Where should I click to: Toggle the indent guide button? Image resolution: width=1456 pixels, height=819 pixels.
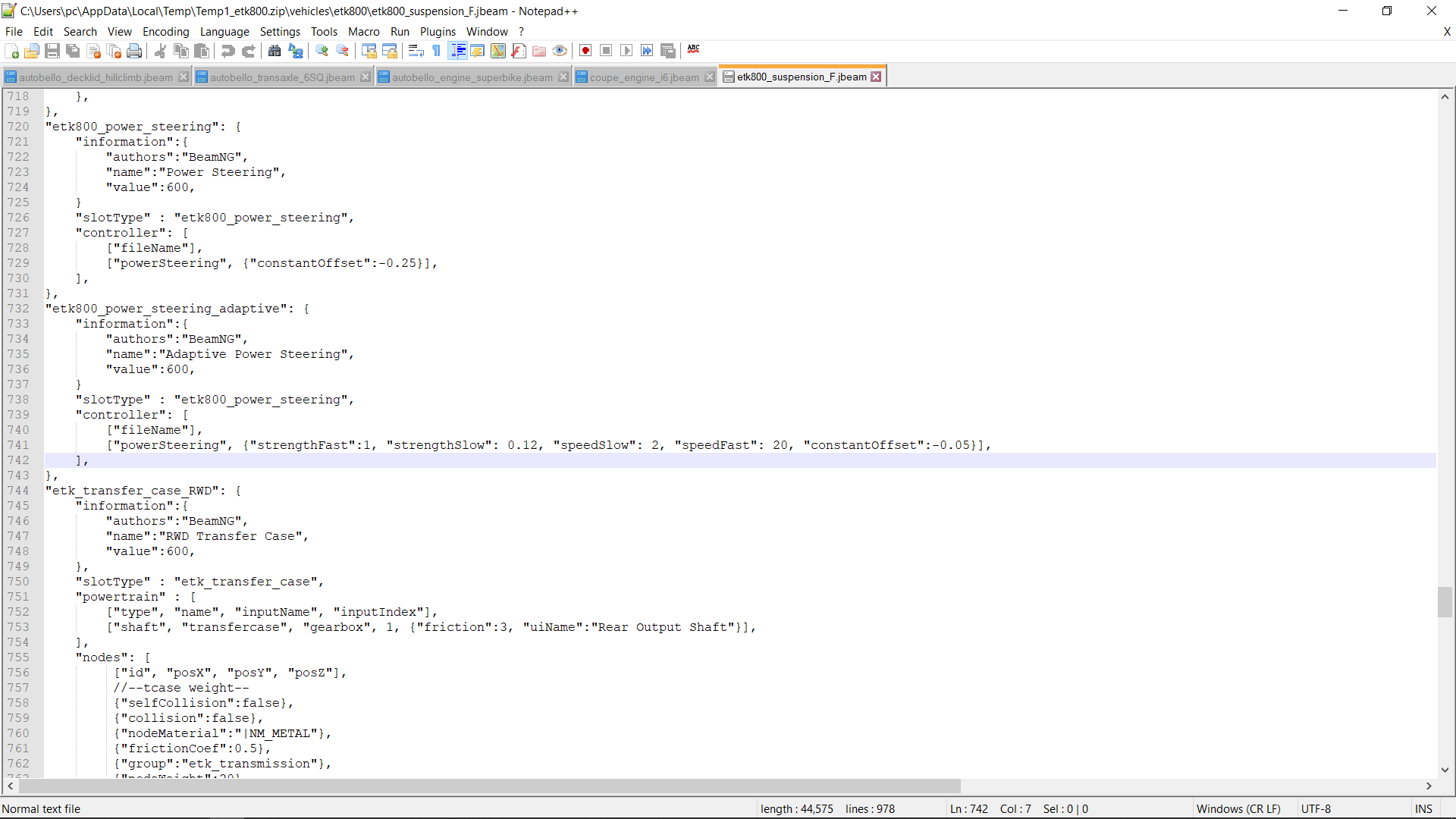pyautogui.click(x=458, y=51)
